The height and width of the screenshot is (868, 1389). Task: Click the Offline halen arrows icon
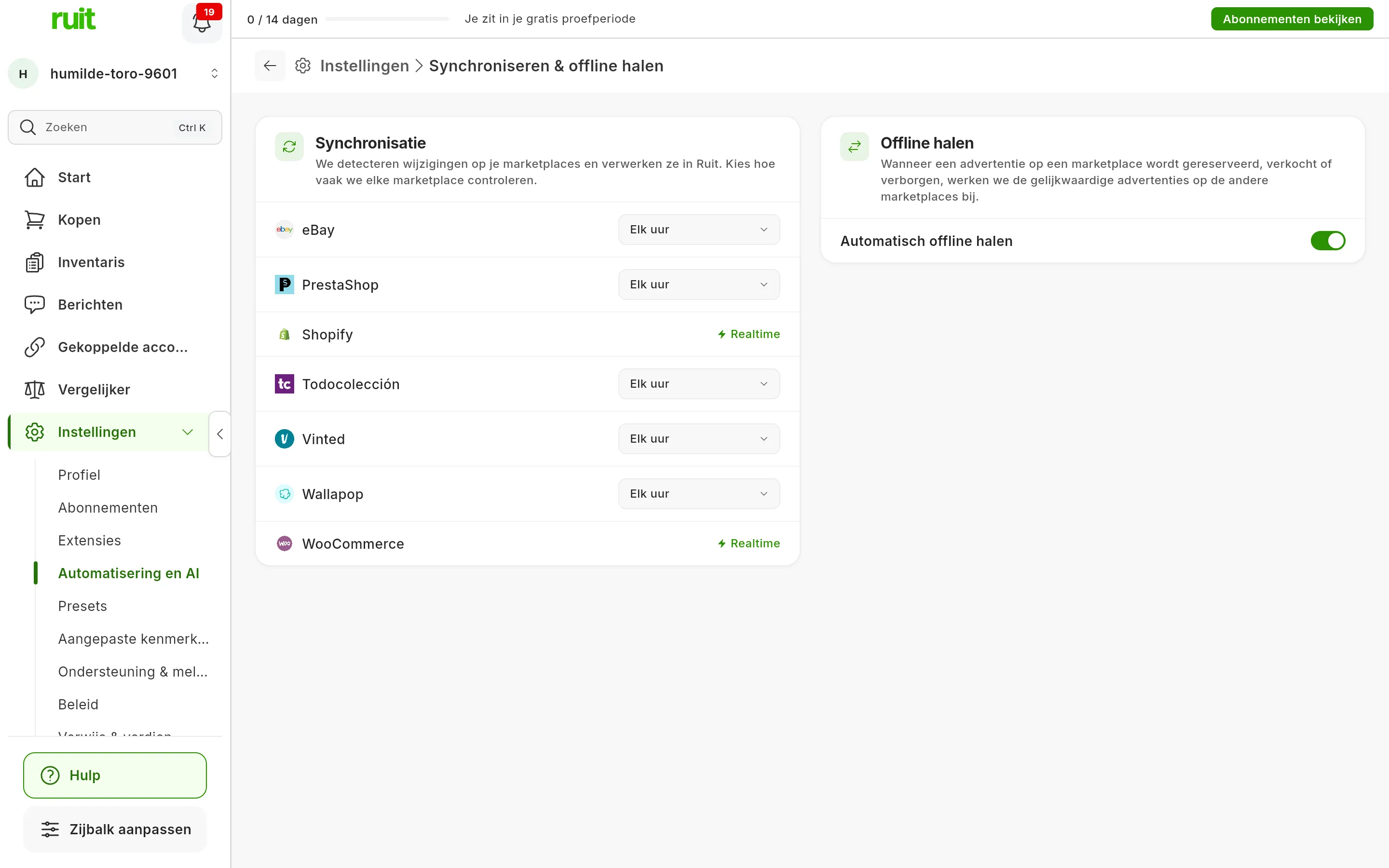[x=854, y=147]
